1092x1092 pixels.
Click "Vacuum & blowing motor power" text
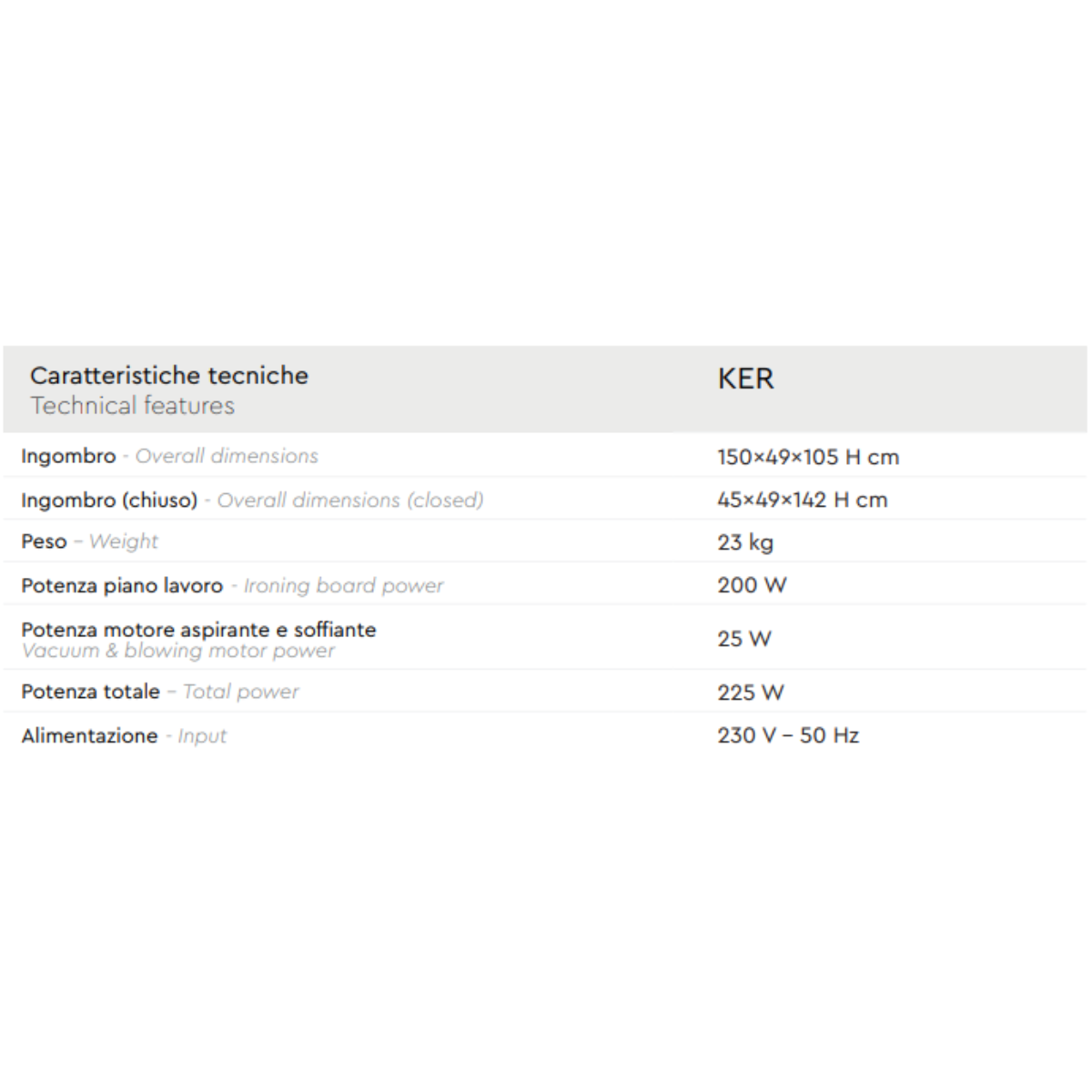[x=178, y=651]
